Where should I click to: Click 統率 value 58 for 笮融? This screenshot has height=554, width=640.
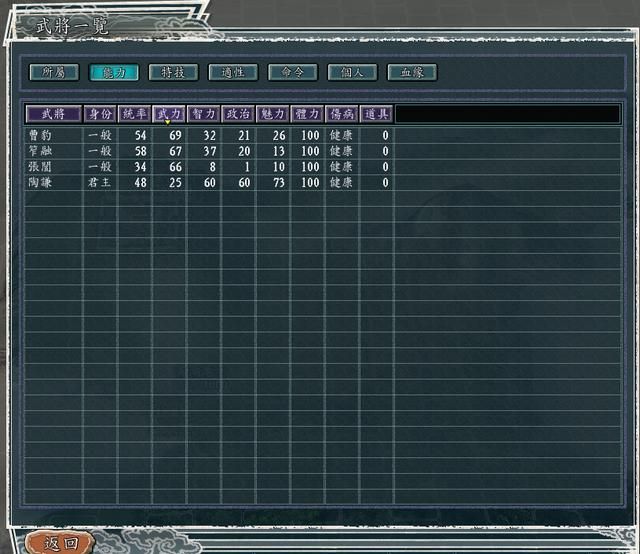140,151
